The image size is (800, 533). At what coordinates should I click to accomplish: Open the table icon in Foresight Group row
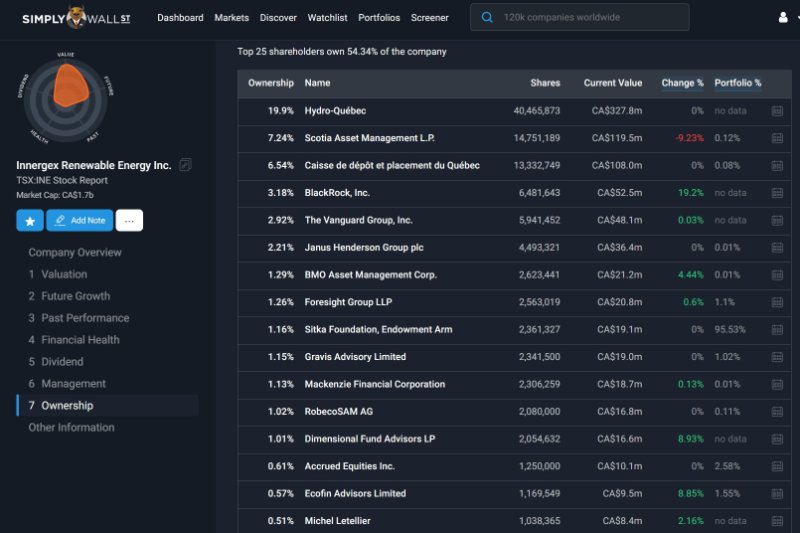tap(777, 302)
